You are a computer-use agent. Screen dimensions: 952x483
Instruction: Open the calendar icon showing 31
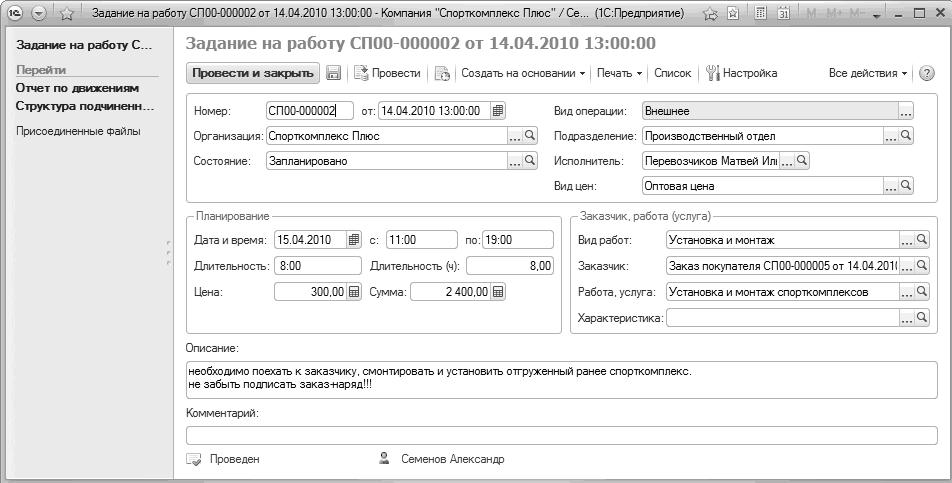(x=784, y=13)
